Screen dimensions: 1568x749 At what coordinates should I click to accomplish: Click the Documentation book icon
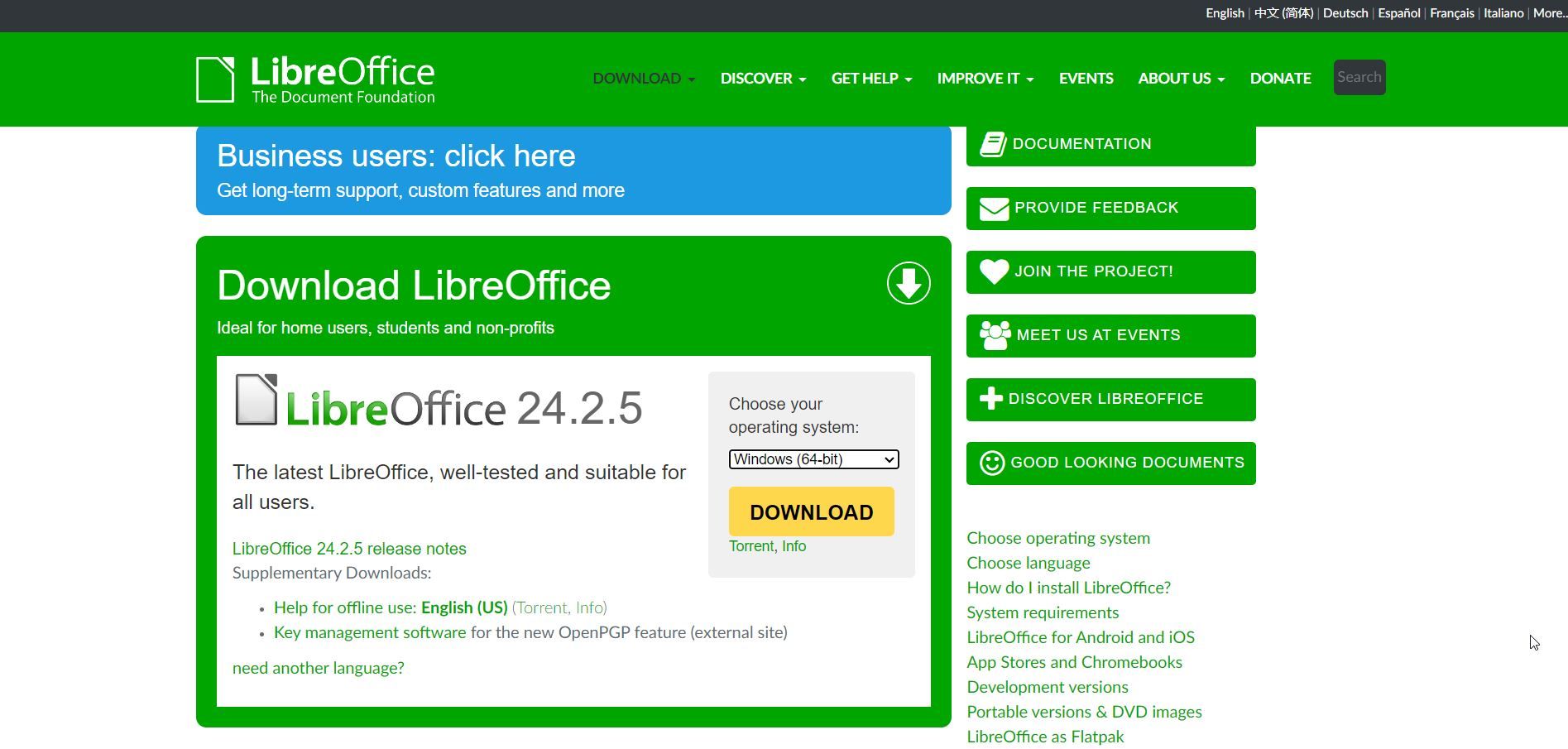(993, 144)
